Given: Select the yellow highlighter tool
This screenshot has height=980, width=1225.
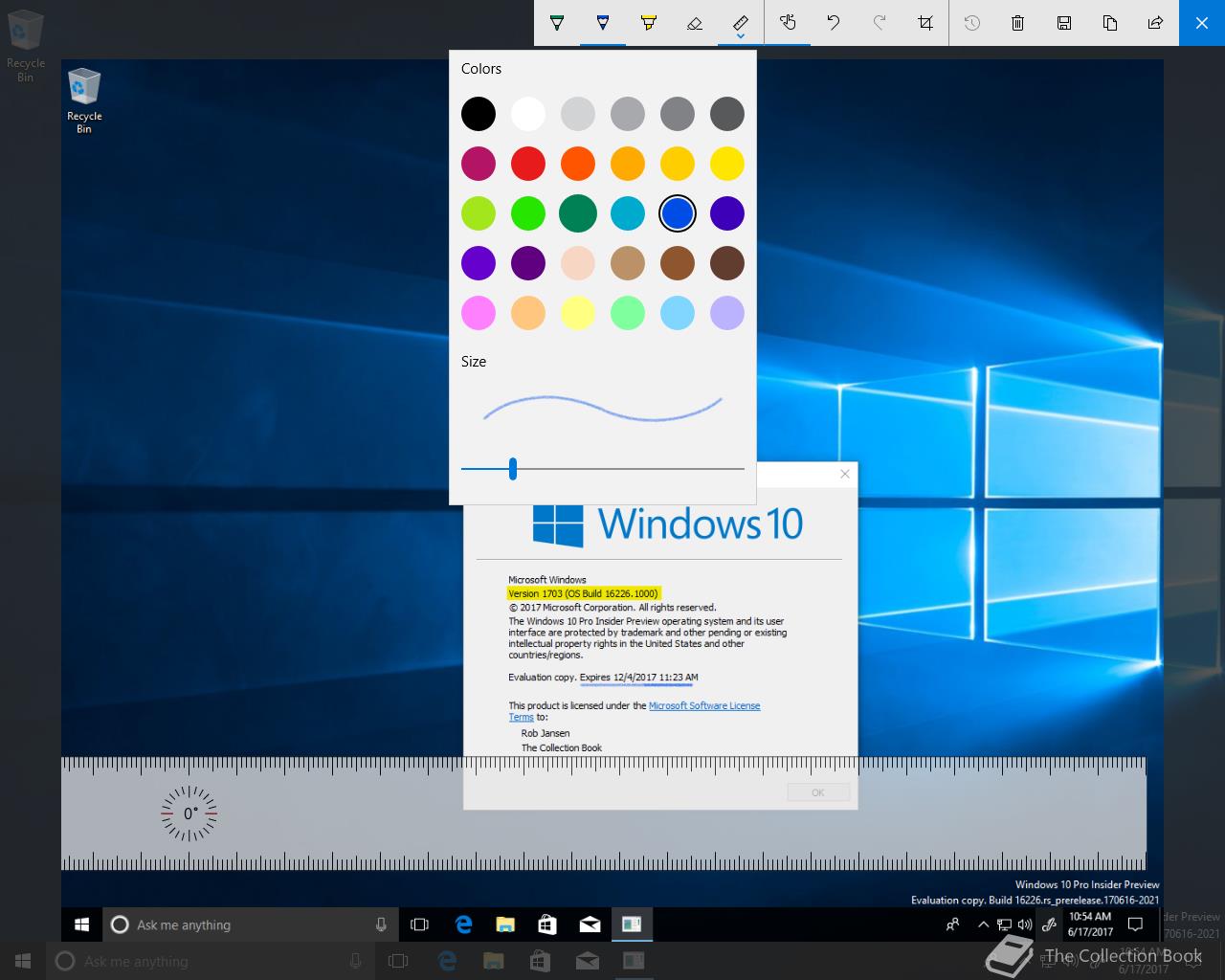Looking at the screenshot, I should pyautogui.click(x=649, y=23).
